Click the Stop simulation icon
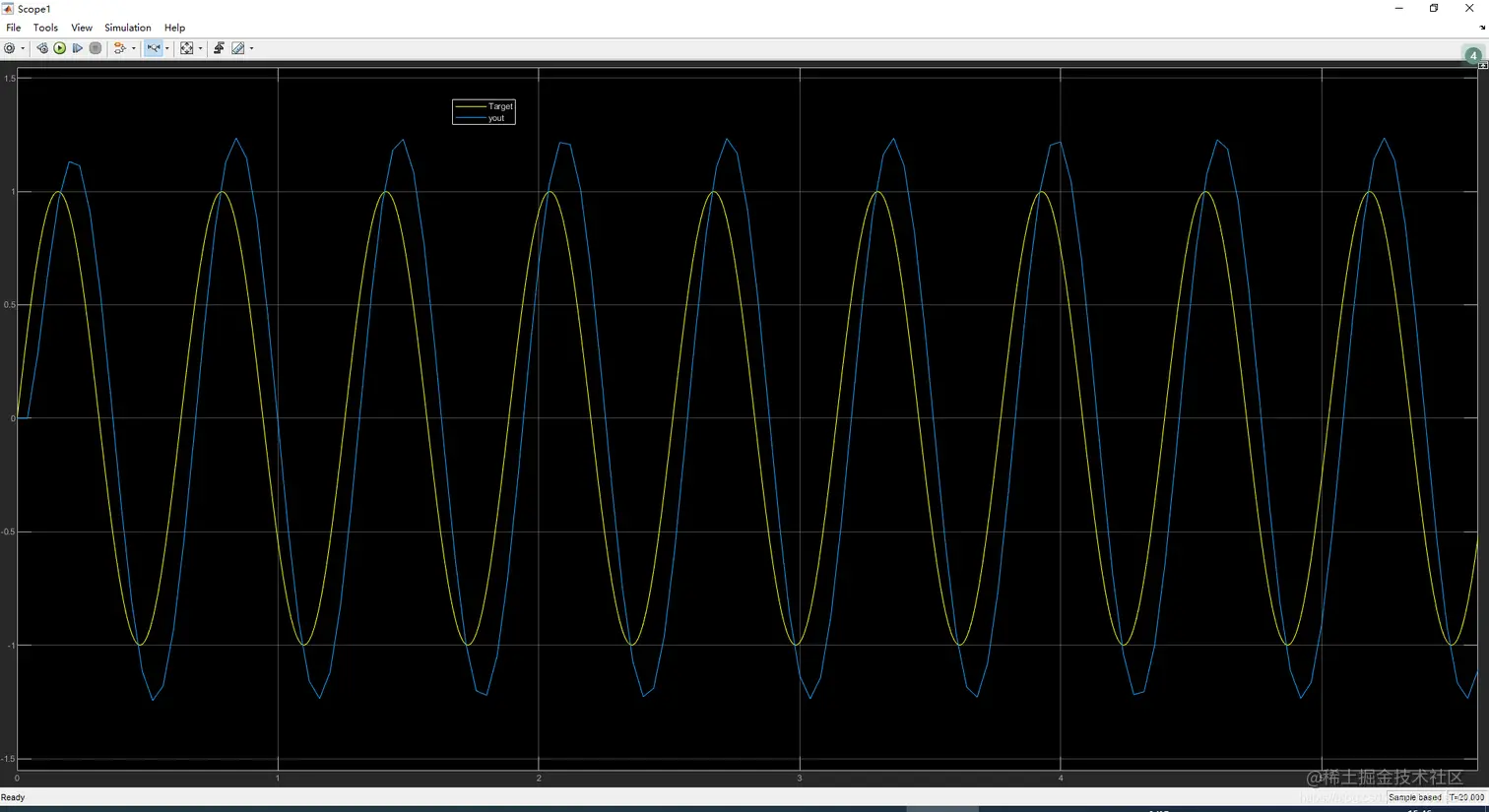 click(x=96, y=48)
